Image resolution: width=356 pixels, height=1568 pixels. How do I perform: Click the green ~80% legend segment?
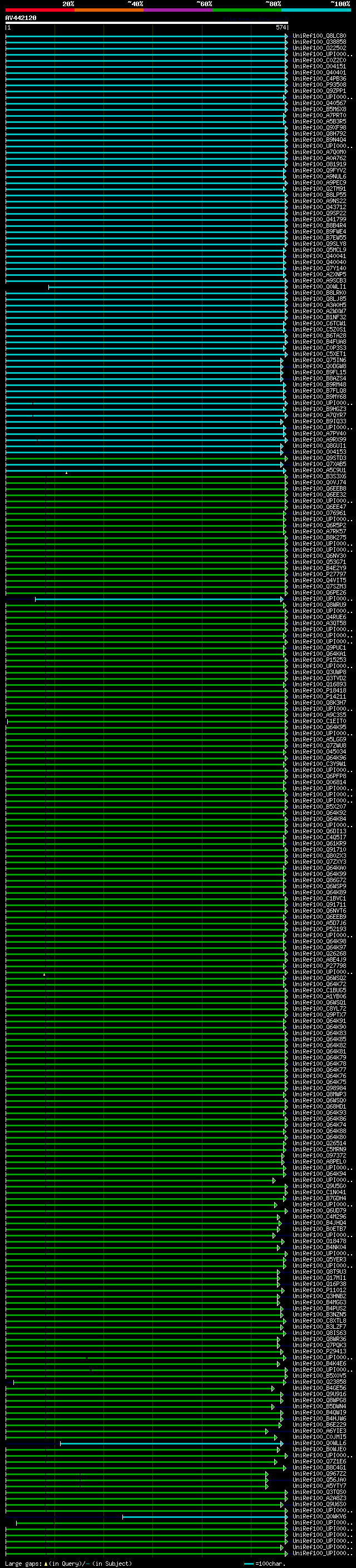coord(247,10)
